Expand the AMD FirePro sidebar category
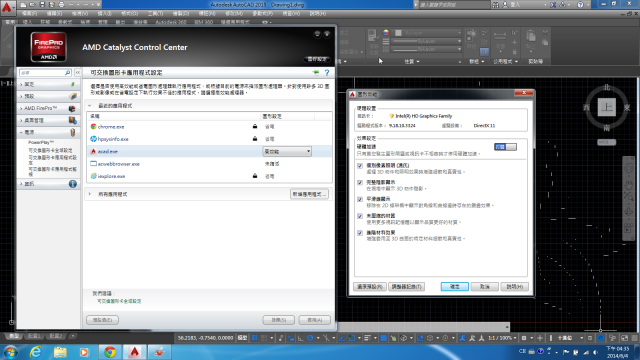640x360 pixels. coord(48,108)
